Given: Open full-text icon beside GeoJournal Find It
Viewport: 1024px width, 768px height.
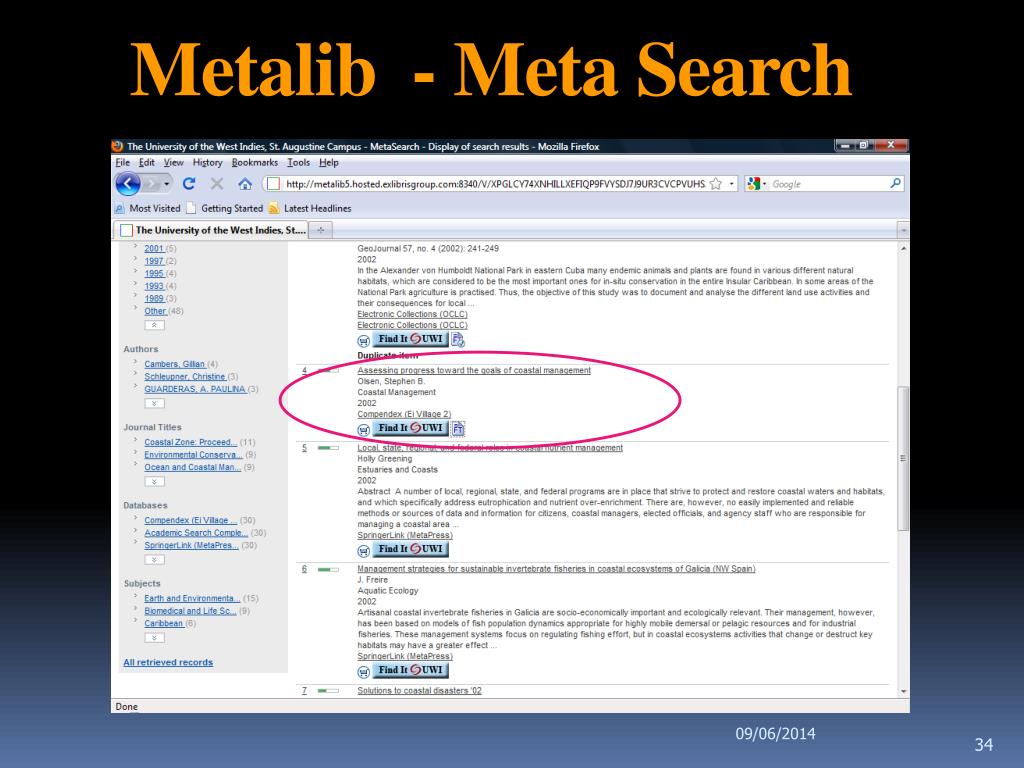Looking at the screenshot, I should [458, 340].
